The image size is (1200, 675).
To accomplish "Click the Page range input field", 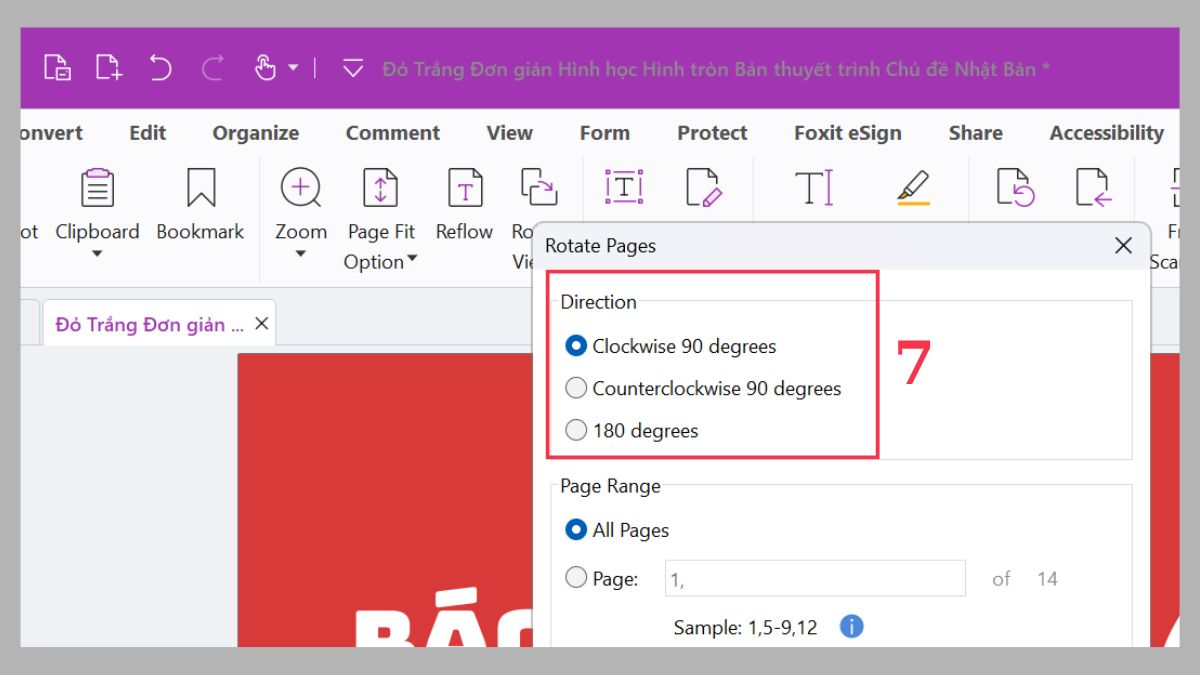I will pos(814,578).
